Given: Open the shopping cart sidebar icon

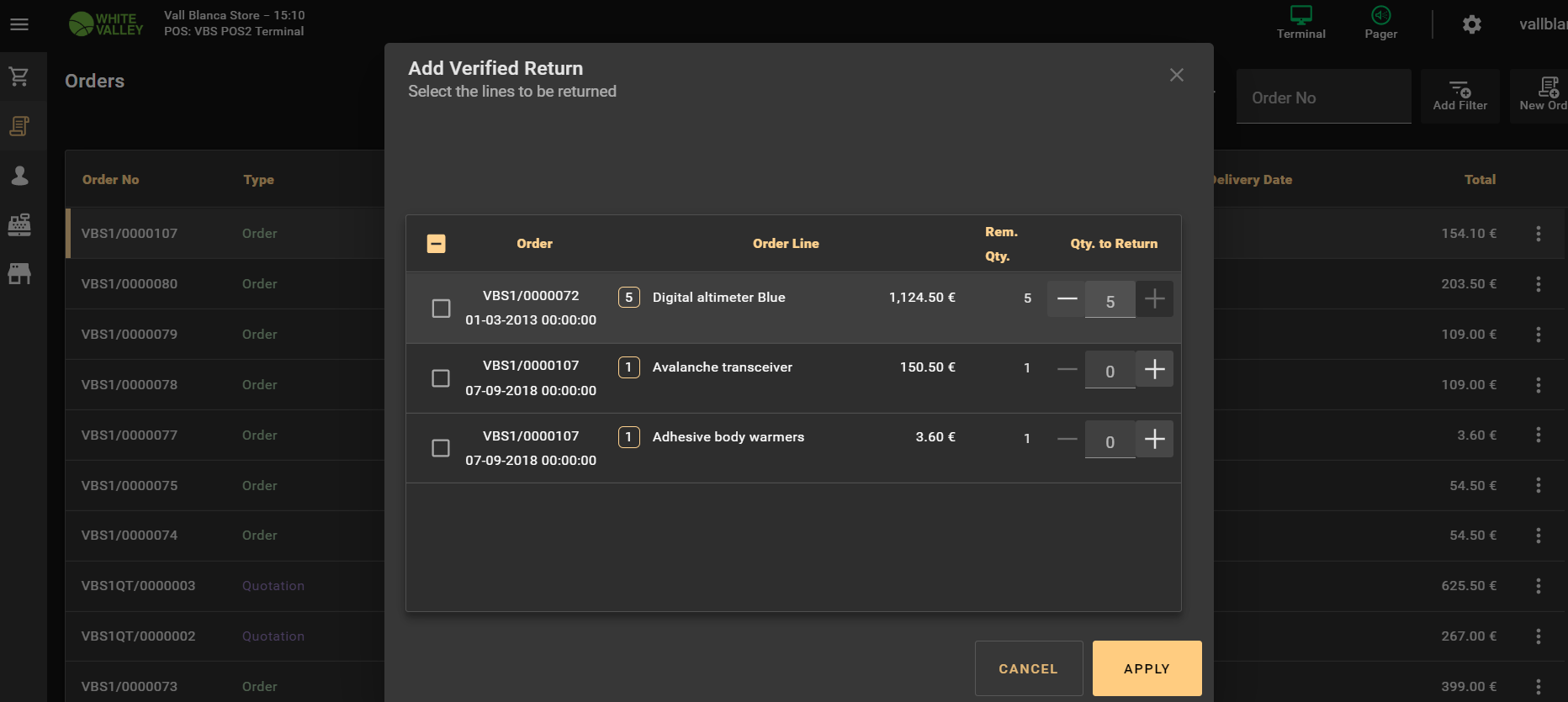Looking at the screenshot, I should tap(19, 77).
